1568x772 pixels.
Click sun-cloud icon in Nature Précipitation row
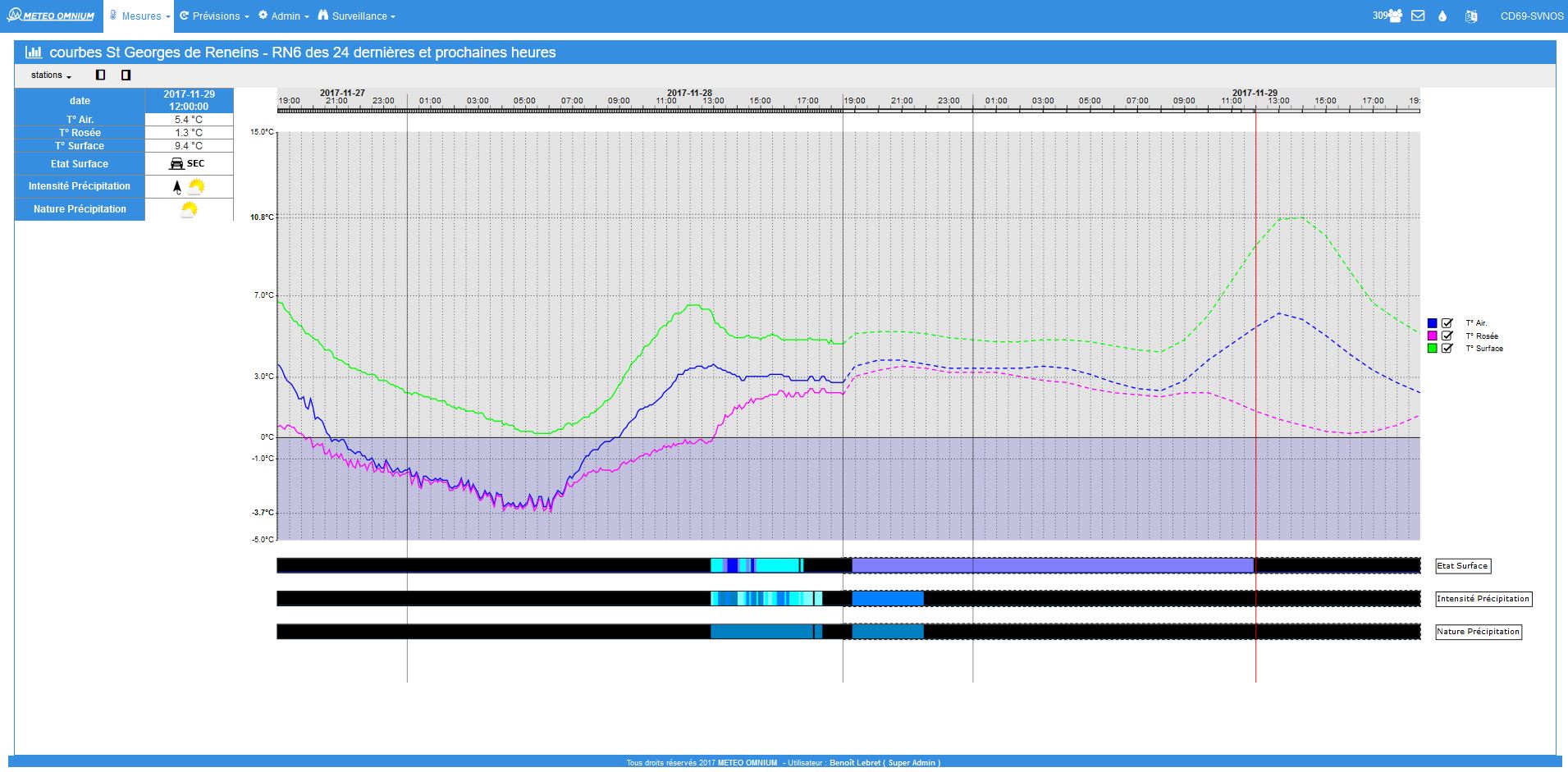point(189,209)
